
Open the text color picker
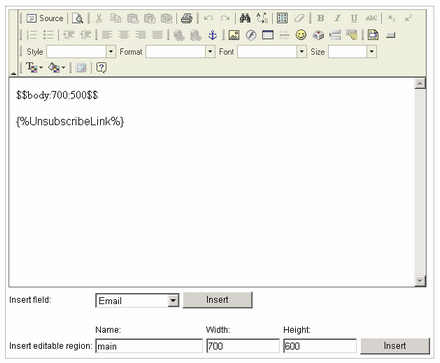[x=34, y=68]
